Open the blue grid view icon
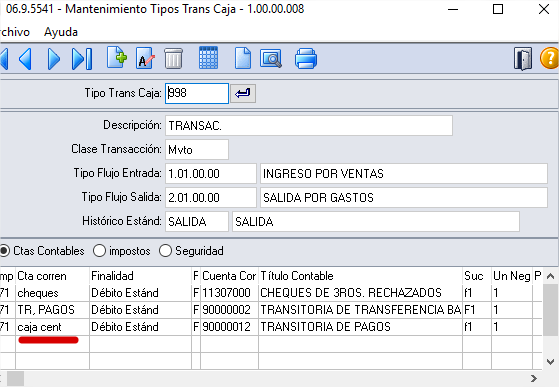The image size is (559, 387). [x=208, y=57]
